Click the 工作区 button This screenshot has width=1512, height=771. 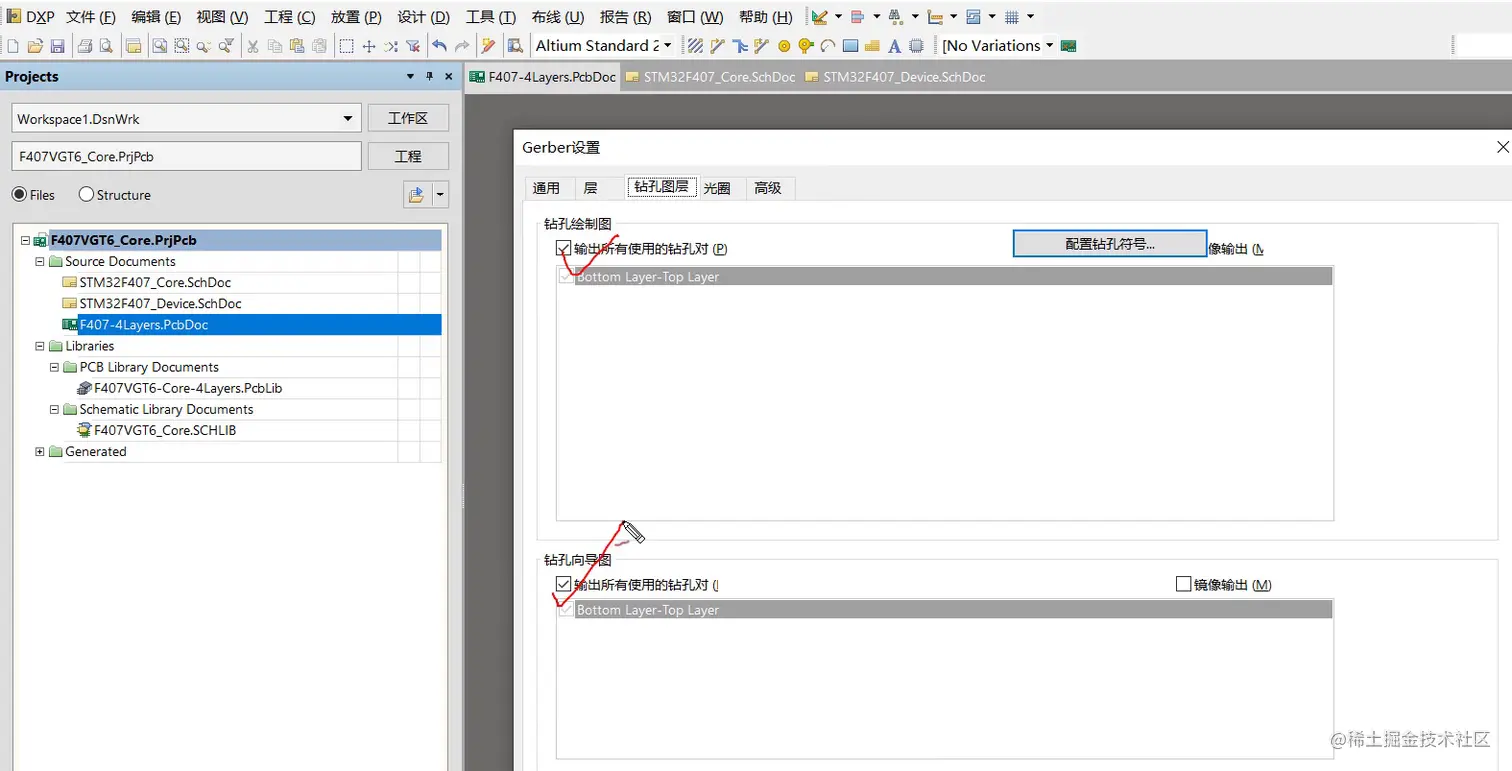coord(408,118)
